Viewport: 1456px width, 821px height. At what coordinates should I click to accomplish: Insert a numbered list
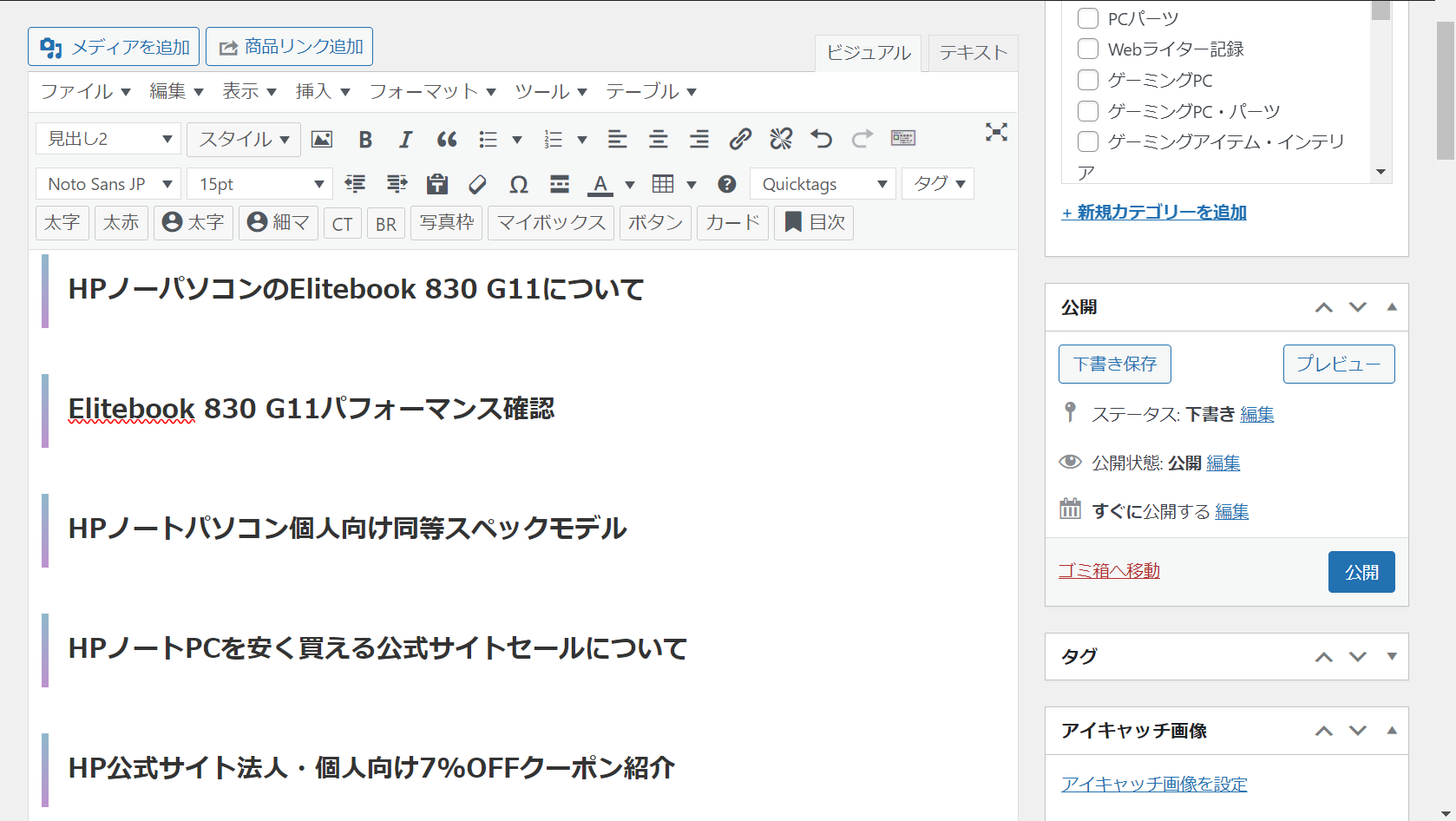(554, 139)
